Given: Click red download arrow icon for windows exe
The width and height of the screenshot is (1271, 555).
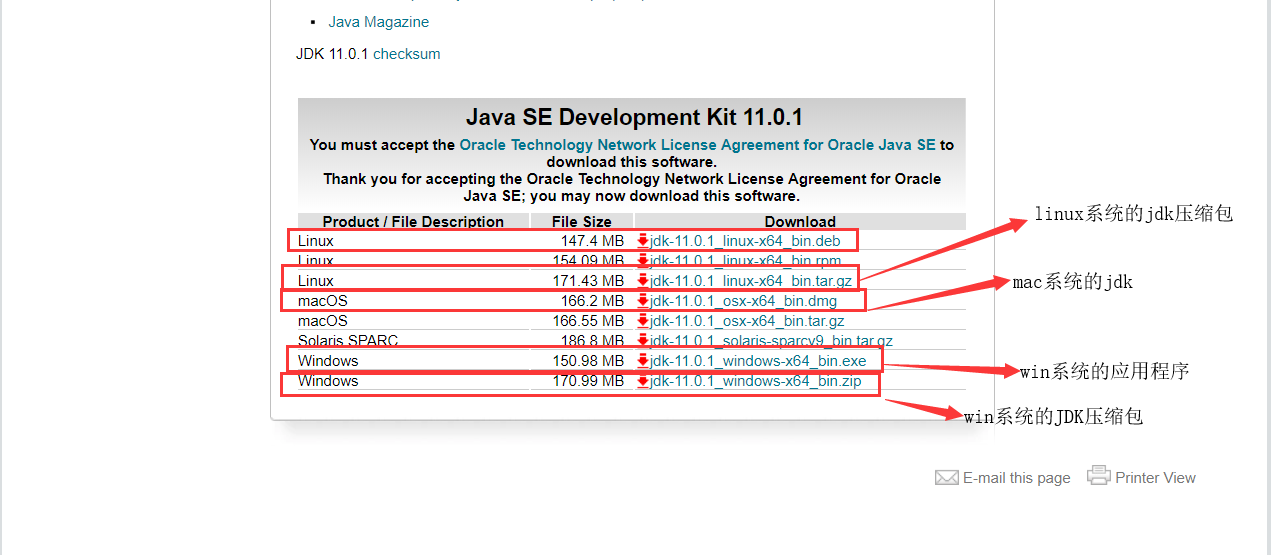Looking at the screenshot, I should pos(643,361).
